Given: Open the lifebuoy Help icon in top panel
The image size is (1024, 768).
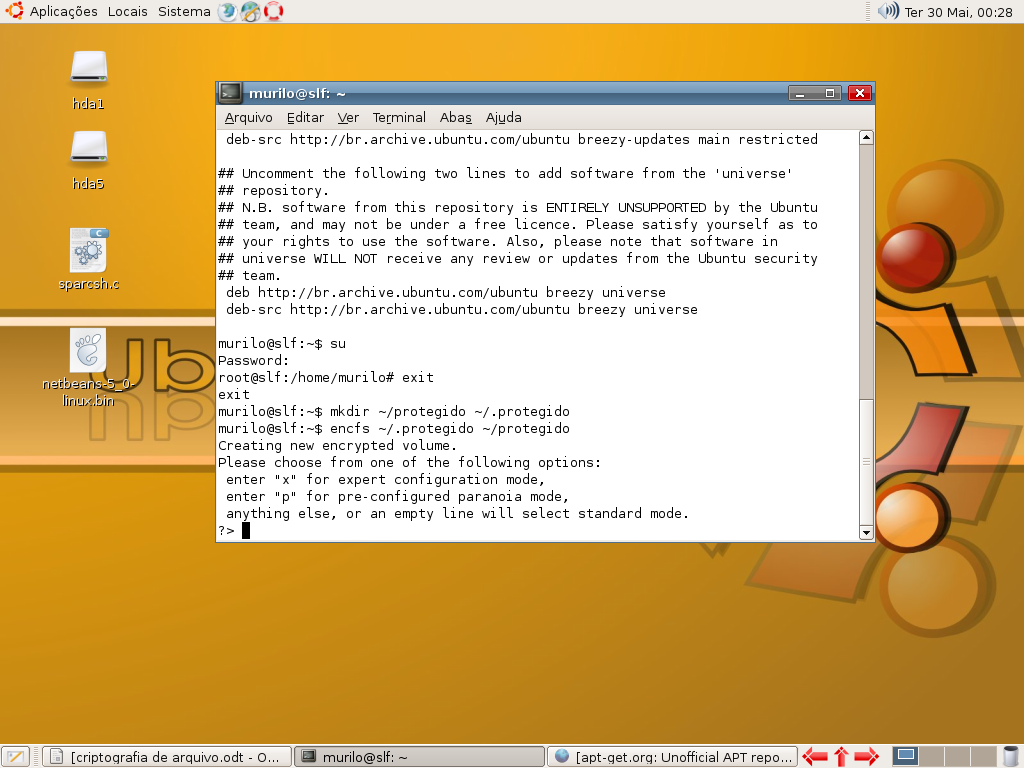Looking at the screenshot, I should [273, 11].
